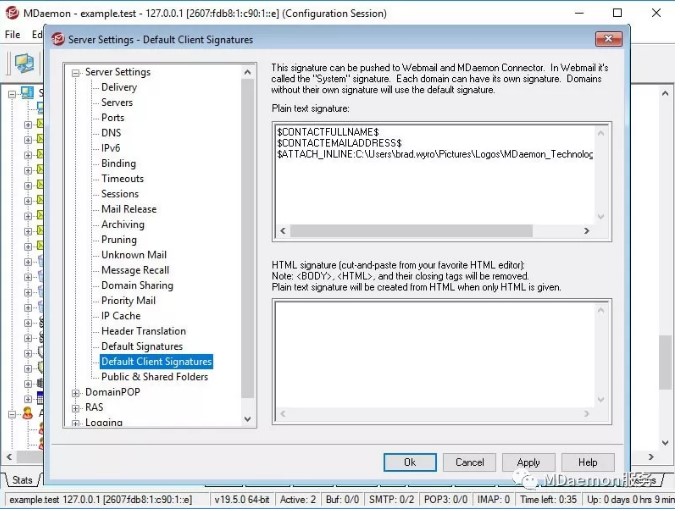
Task: Open Mail Release settings
Action: pos(128,209)
